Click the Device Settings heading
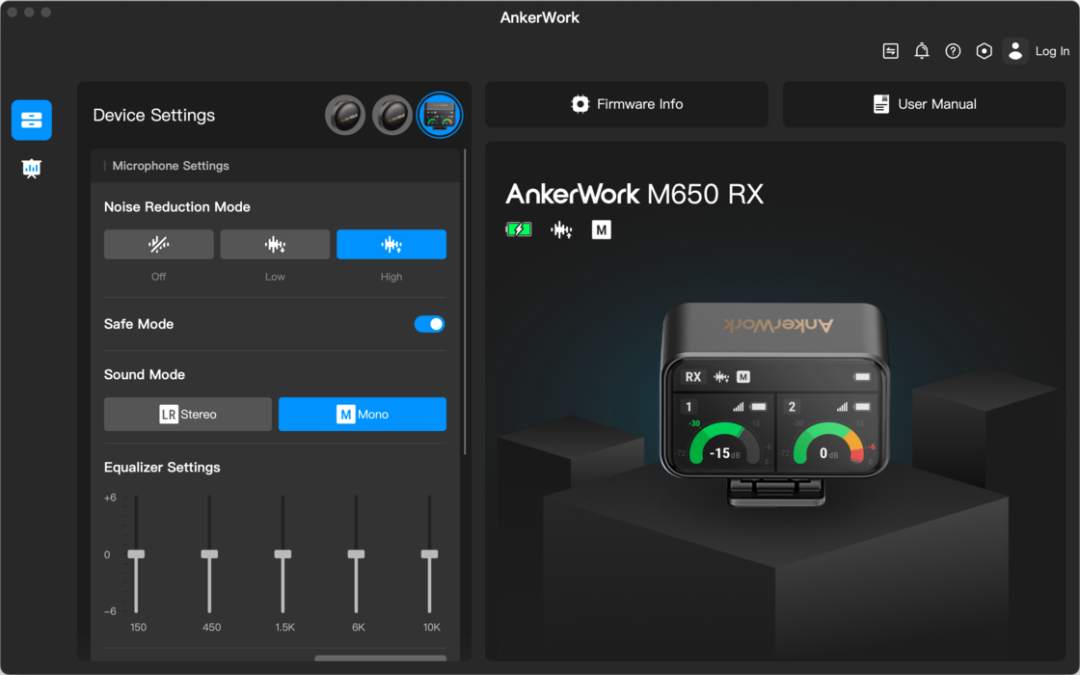Image resolution: width=1080 pixels, height=675 pixels. pos(154,115)
